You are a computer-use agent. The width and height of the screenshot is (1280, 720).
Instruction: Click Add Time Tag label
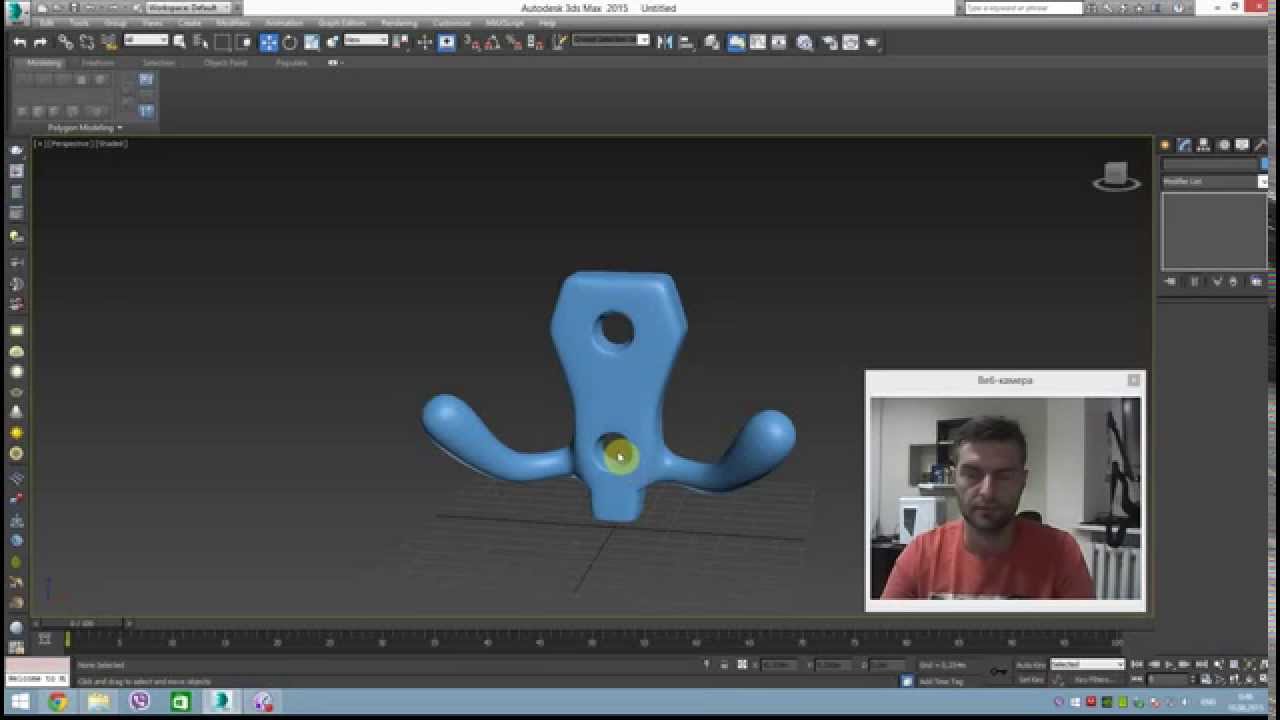pos(940,681)
